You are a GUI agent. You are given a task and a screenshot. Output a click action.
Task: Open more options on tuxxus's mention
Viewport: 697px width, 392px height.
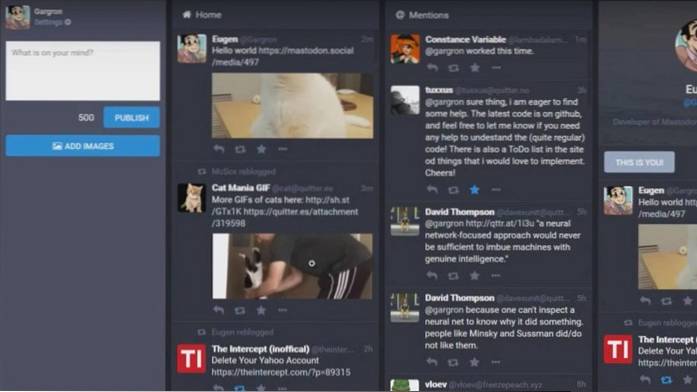pos(496,190)
